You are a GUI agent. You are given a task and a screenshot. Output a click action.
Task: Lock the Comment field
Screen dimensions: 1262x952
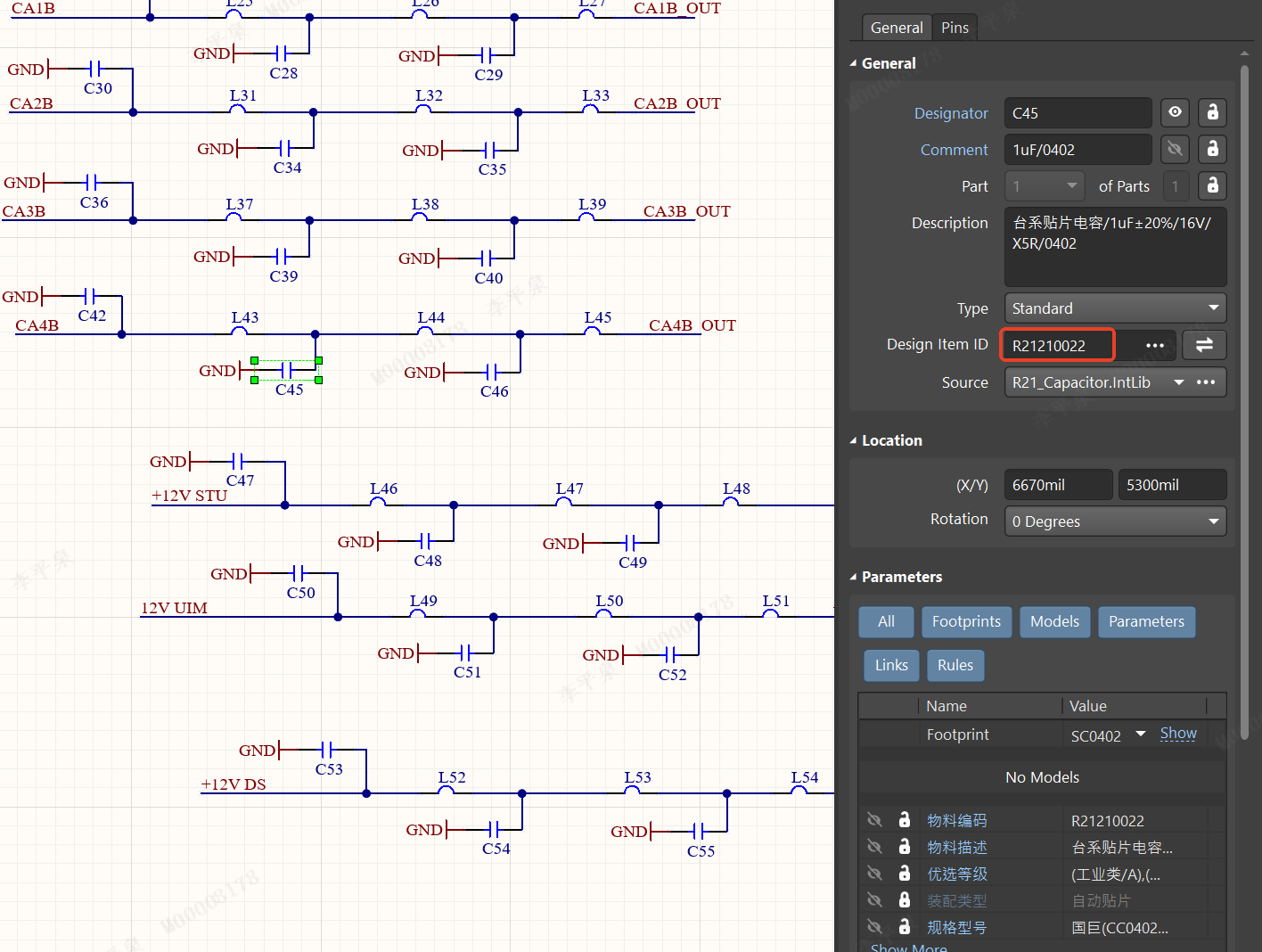click(x=1212, y=149)
